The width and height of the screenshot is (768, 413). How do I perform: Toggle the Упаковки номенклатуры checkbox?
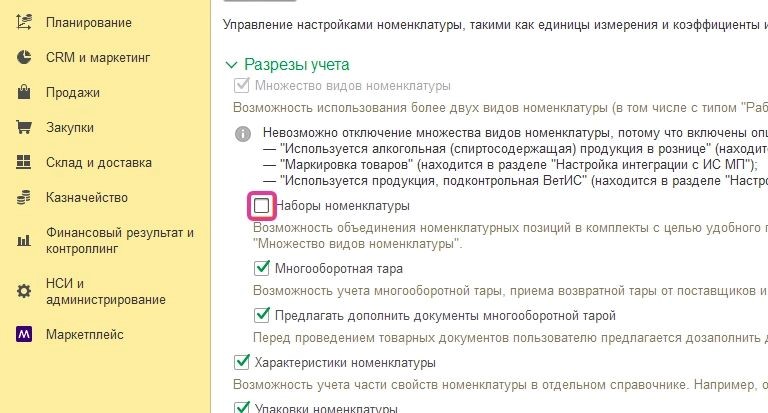click(240, 408)
